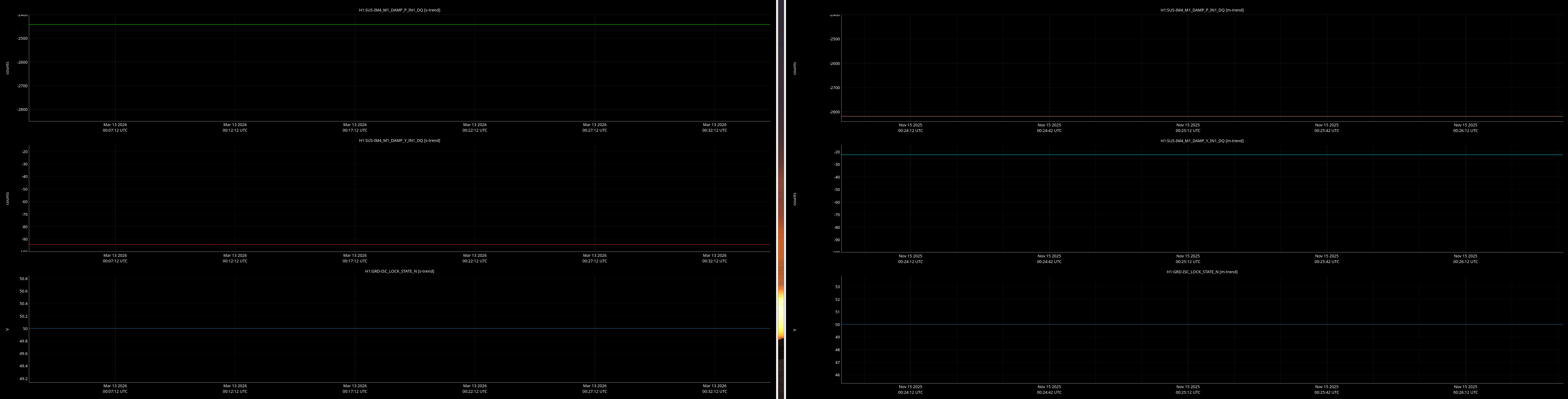Click the H1:GRD-ISC_LOCK_STATE_N [m-trend] plot title
The width and height of the screenshot is (1568, 399).
(1202, 272)
